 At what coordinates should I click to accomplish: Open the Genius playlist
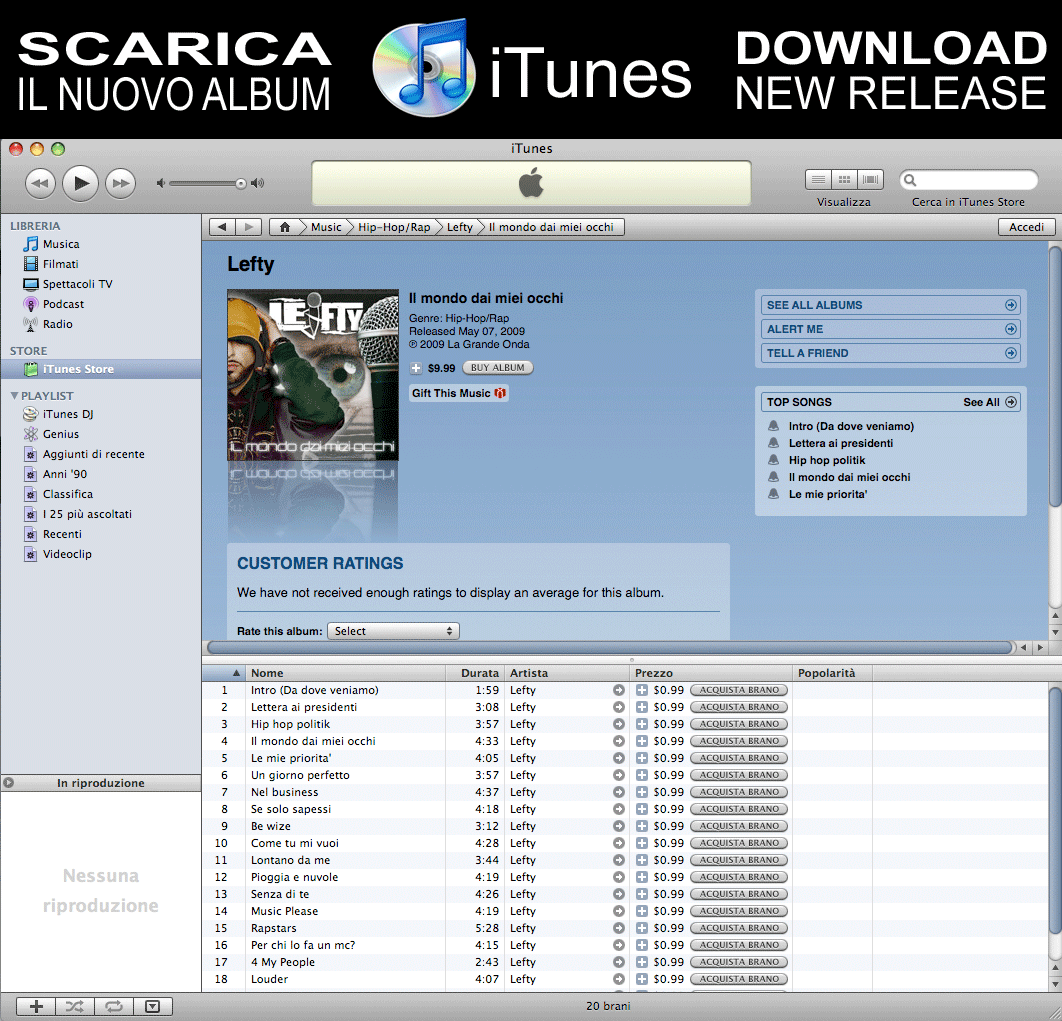[x=61, y=434]
